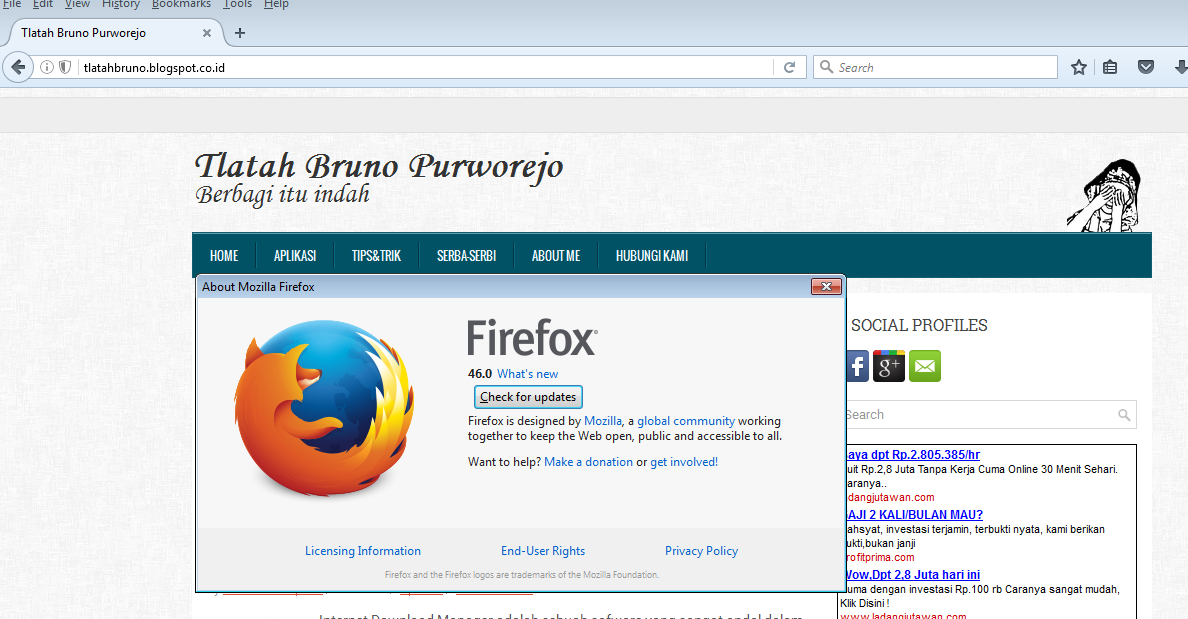This screenshot has width=1188, height=619.
Task: Open the View menu
Action: click(77, 5)
